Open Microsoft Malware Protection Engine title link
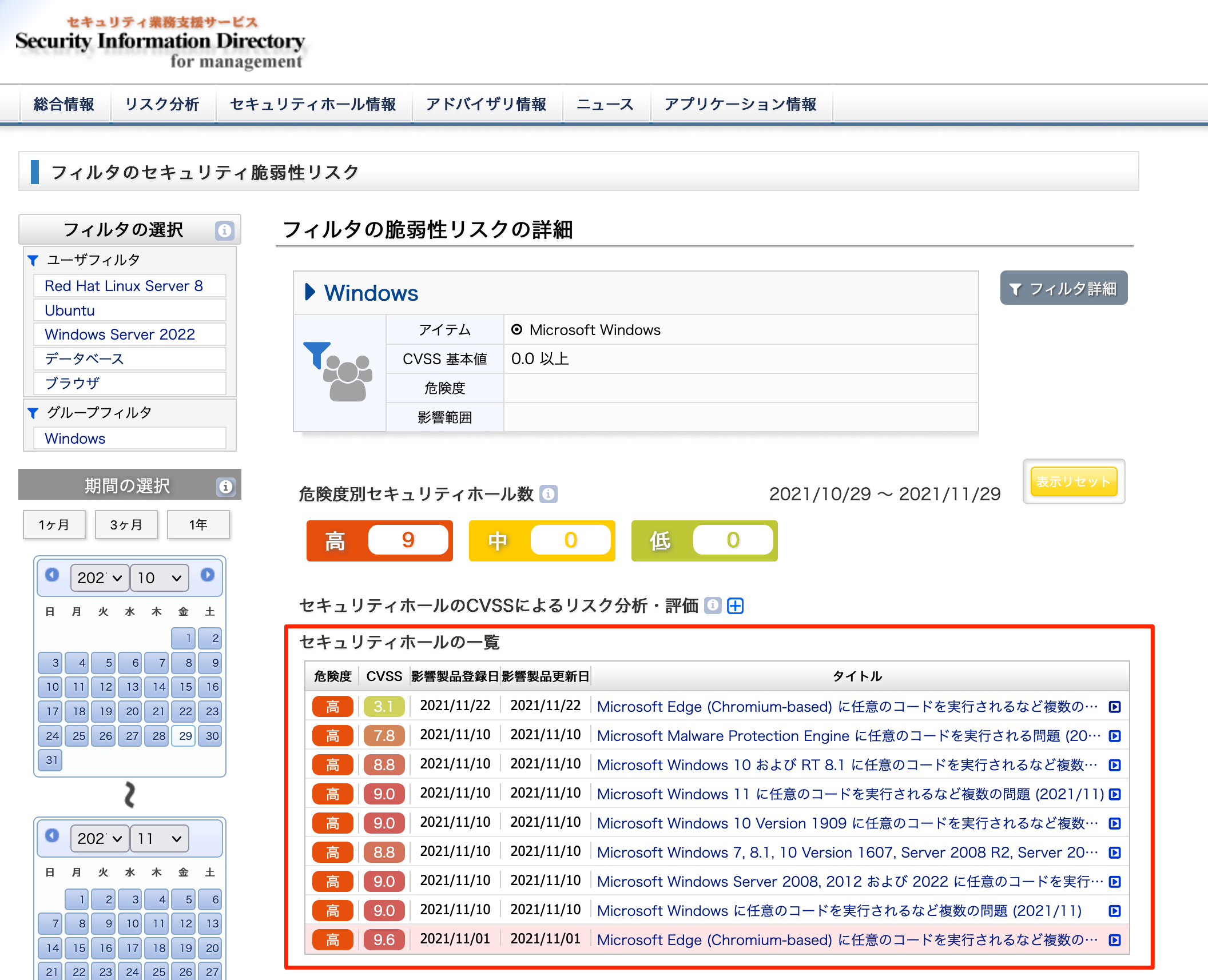 [x=849, y=736]
